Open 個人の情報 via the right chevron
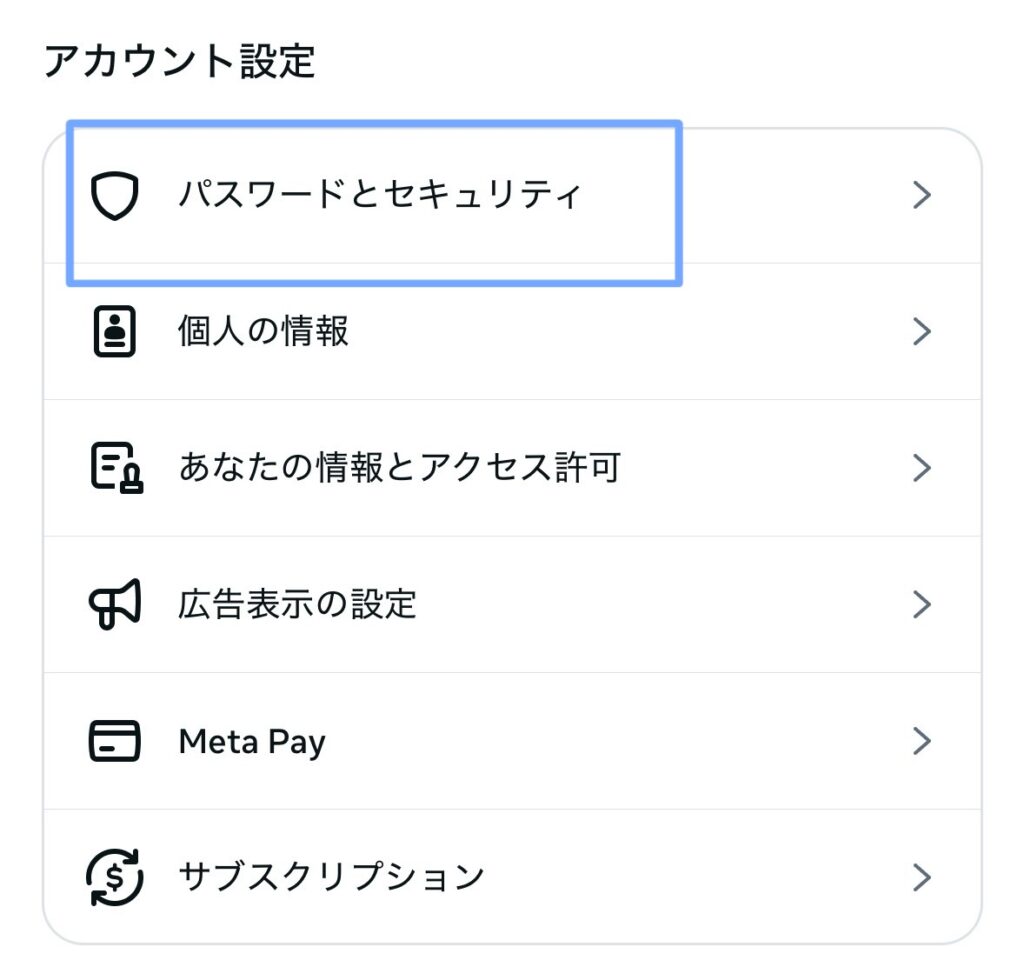Viewport: 1024px width, 967px height. pos(922,332)
